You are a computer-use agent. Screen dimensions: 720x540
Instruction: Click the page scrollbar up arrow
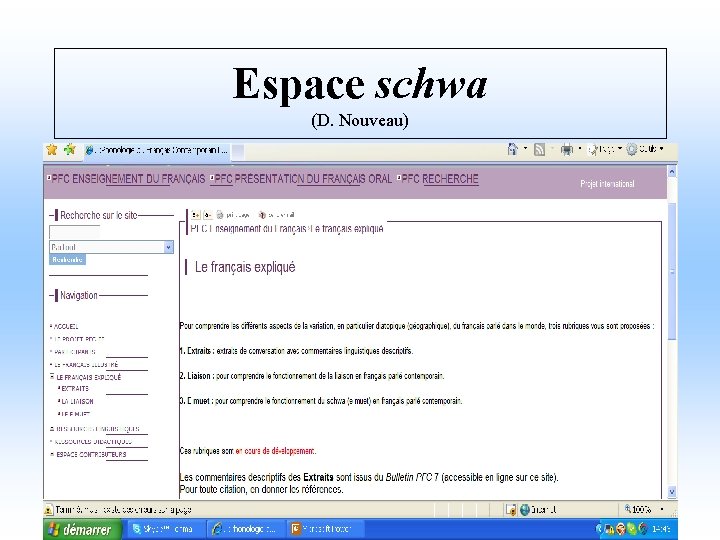(672, 172)
